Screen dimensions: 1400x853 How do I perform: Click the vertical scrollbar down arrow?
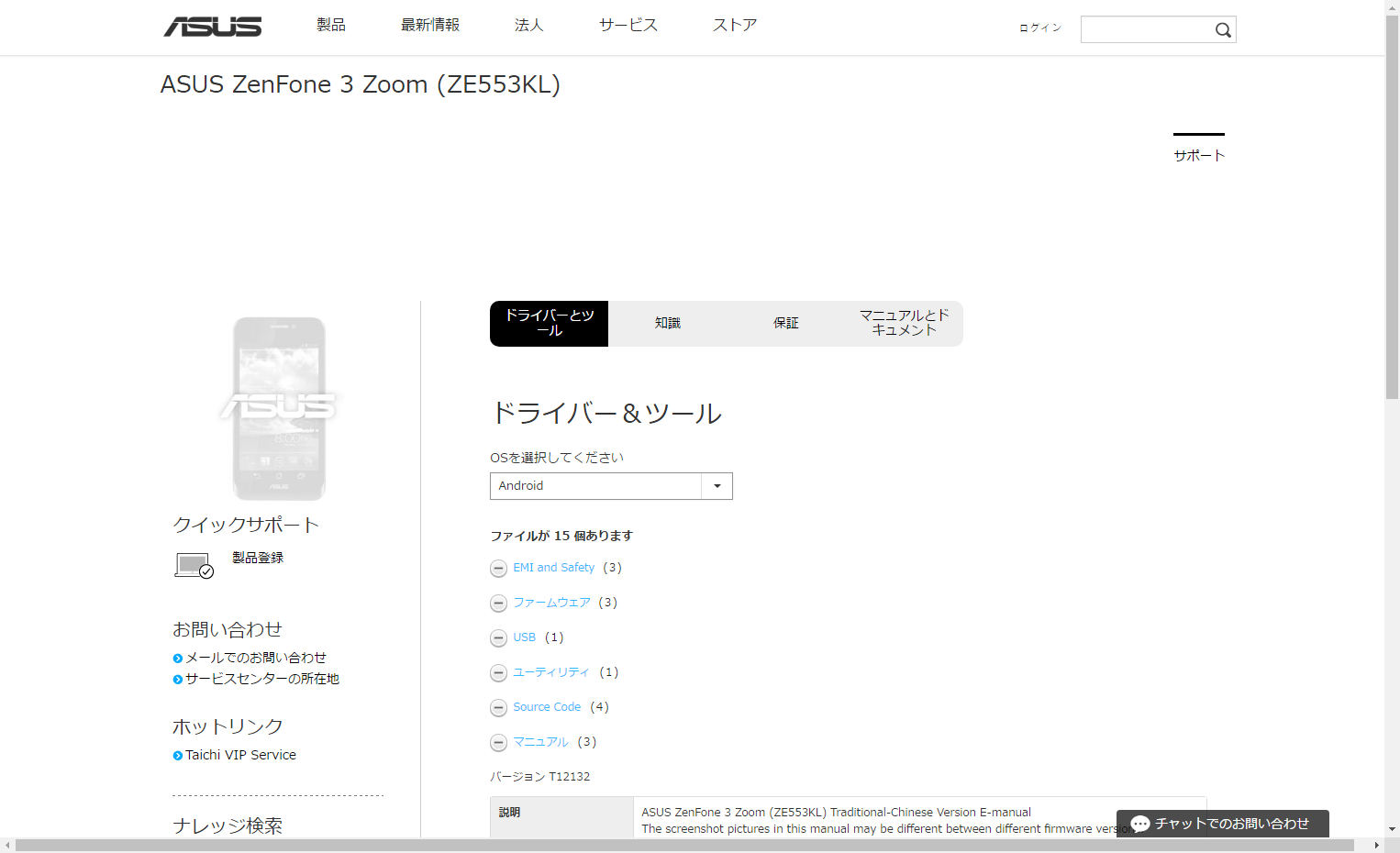[x=1392, y=829]
